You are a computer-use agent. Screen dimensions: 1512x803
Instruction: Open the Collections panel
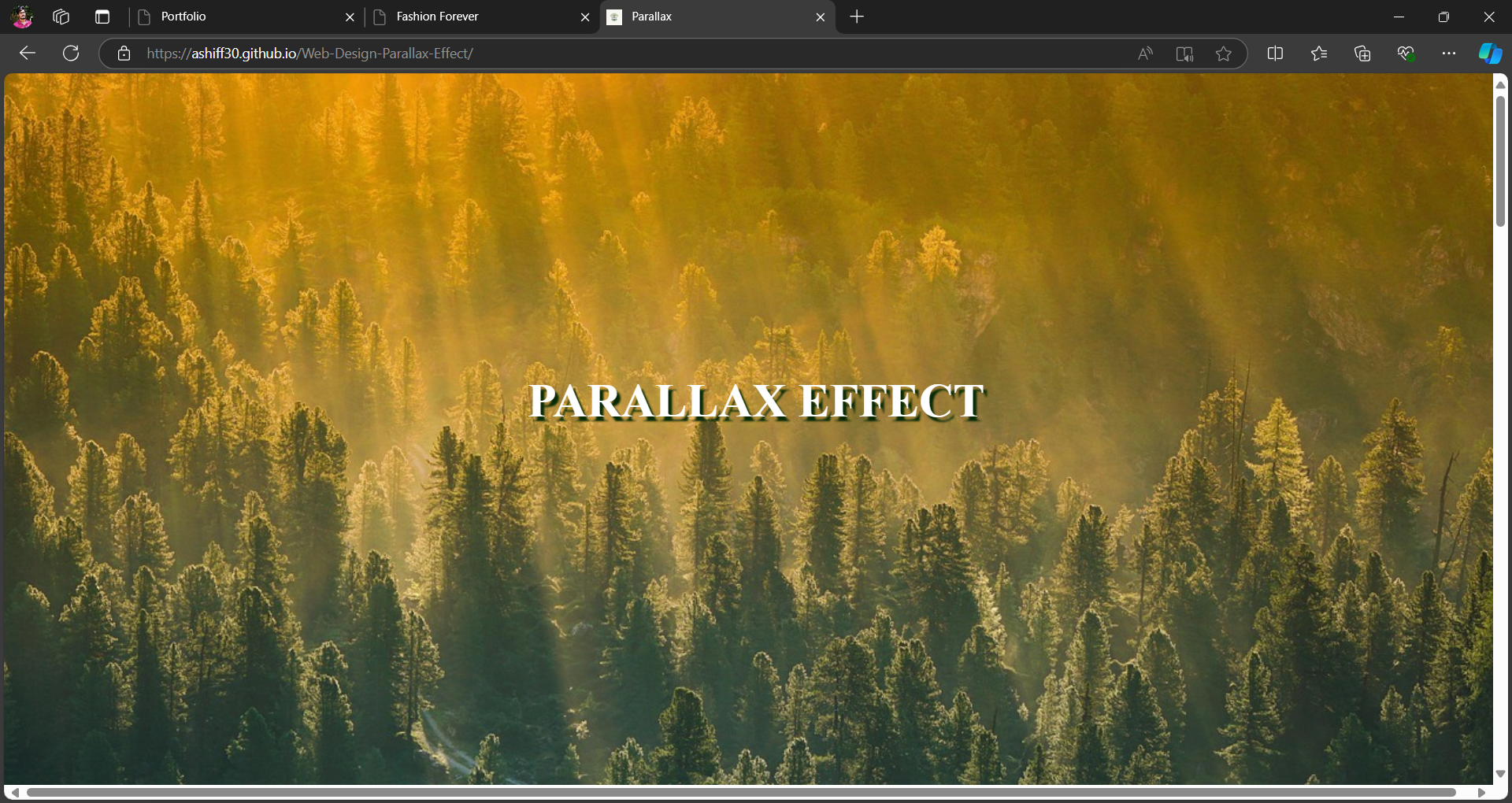pyautogui.click(x=1362, y=54)
